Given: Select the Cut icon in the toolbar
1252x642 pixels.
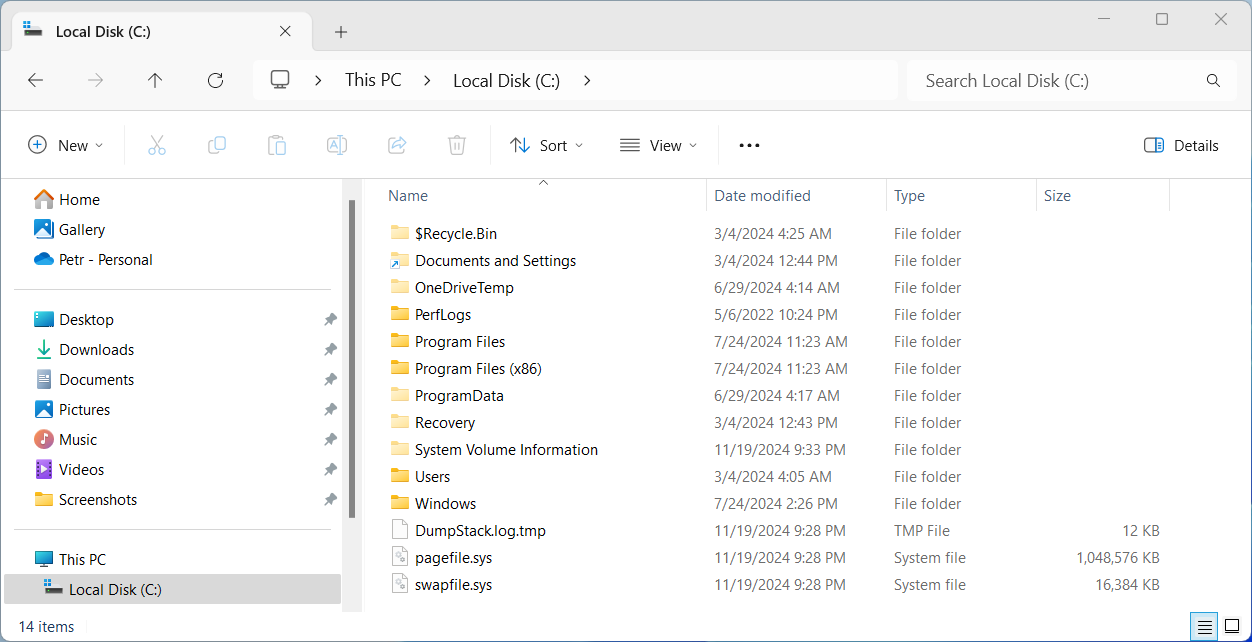Looking at the screenshot, I should [156, 145].
